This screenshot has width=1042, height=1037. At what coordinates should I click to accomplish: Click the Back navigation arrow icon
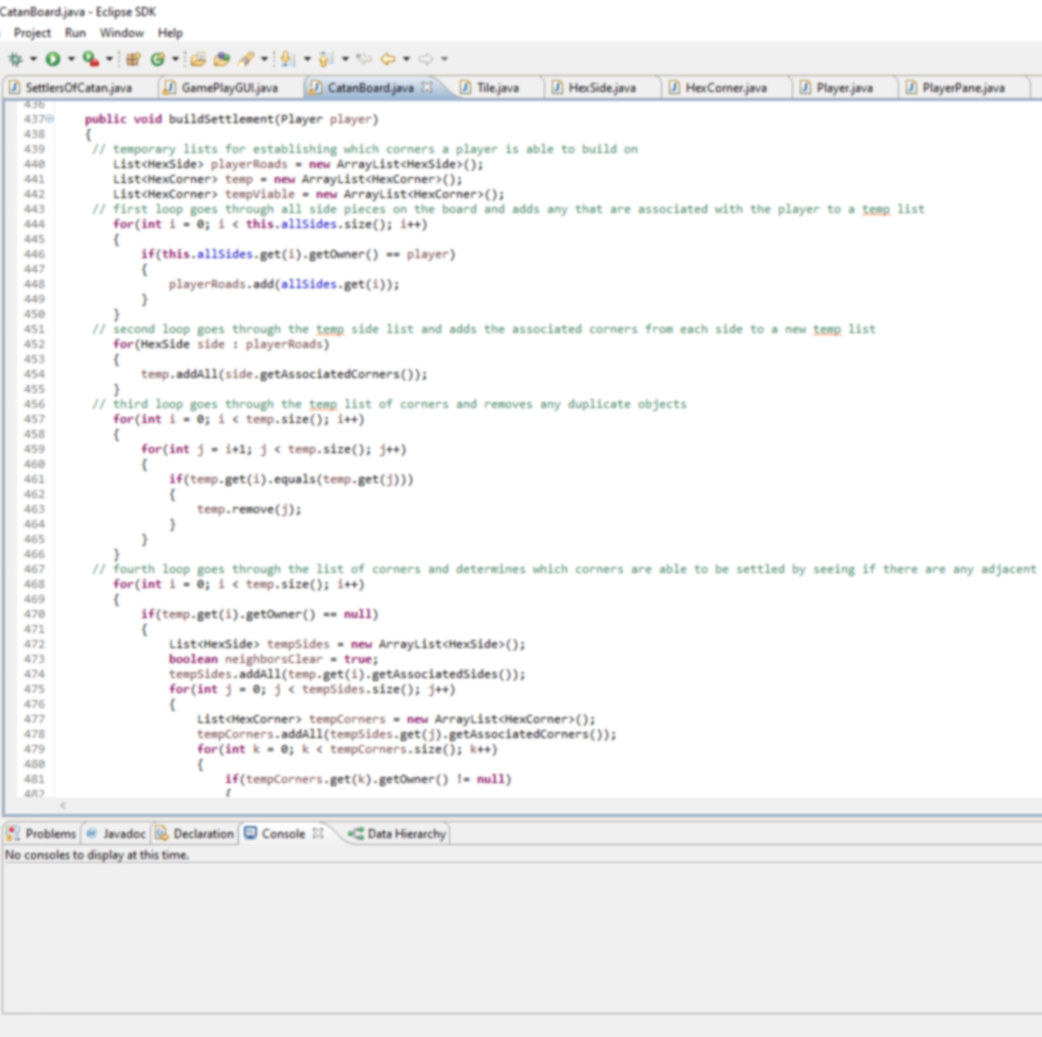[x=388, y=59]
